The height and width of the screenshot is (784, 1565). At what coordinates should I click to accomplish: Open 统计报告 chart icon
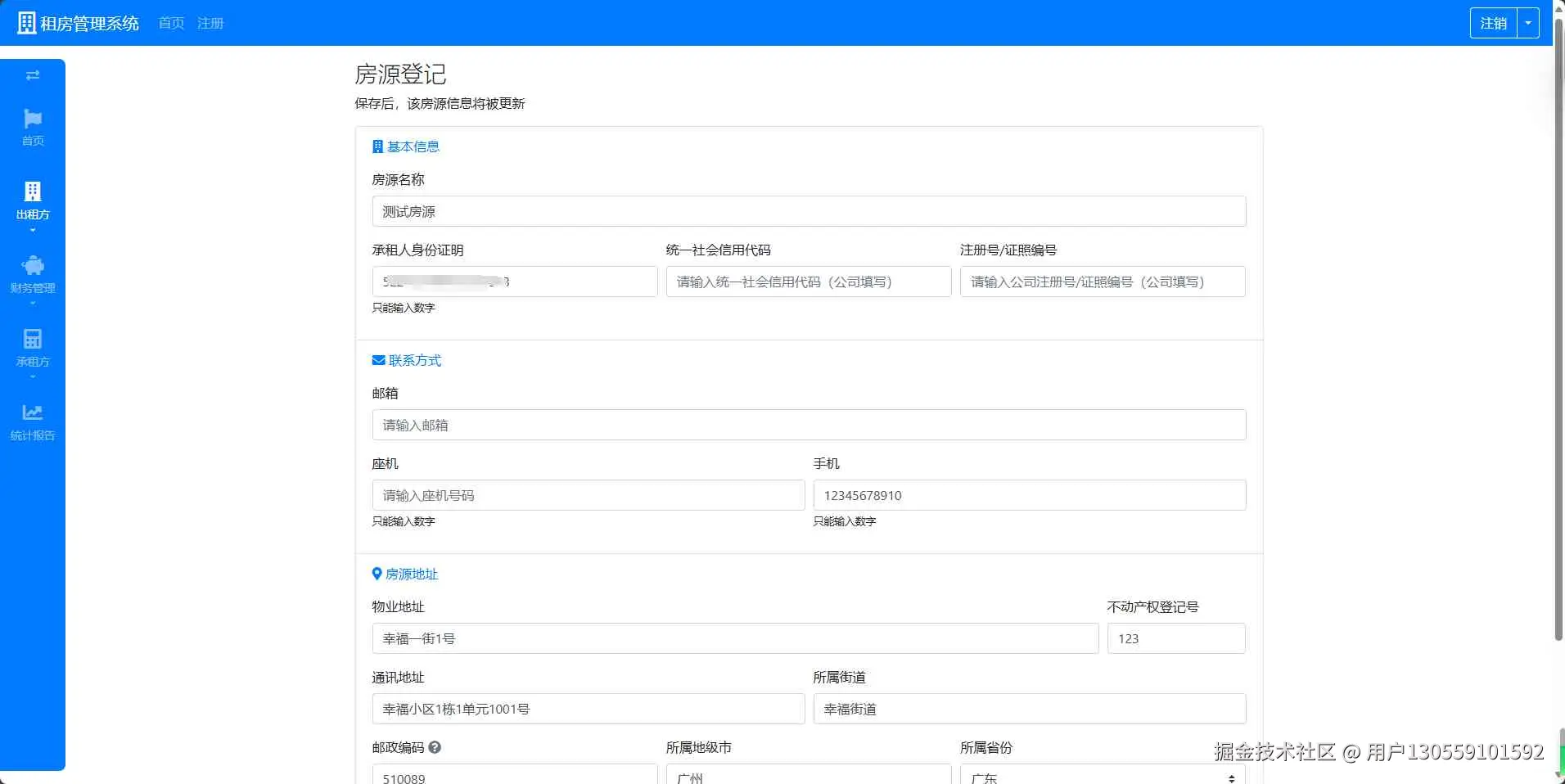tap(33, 412)
